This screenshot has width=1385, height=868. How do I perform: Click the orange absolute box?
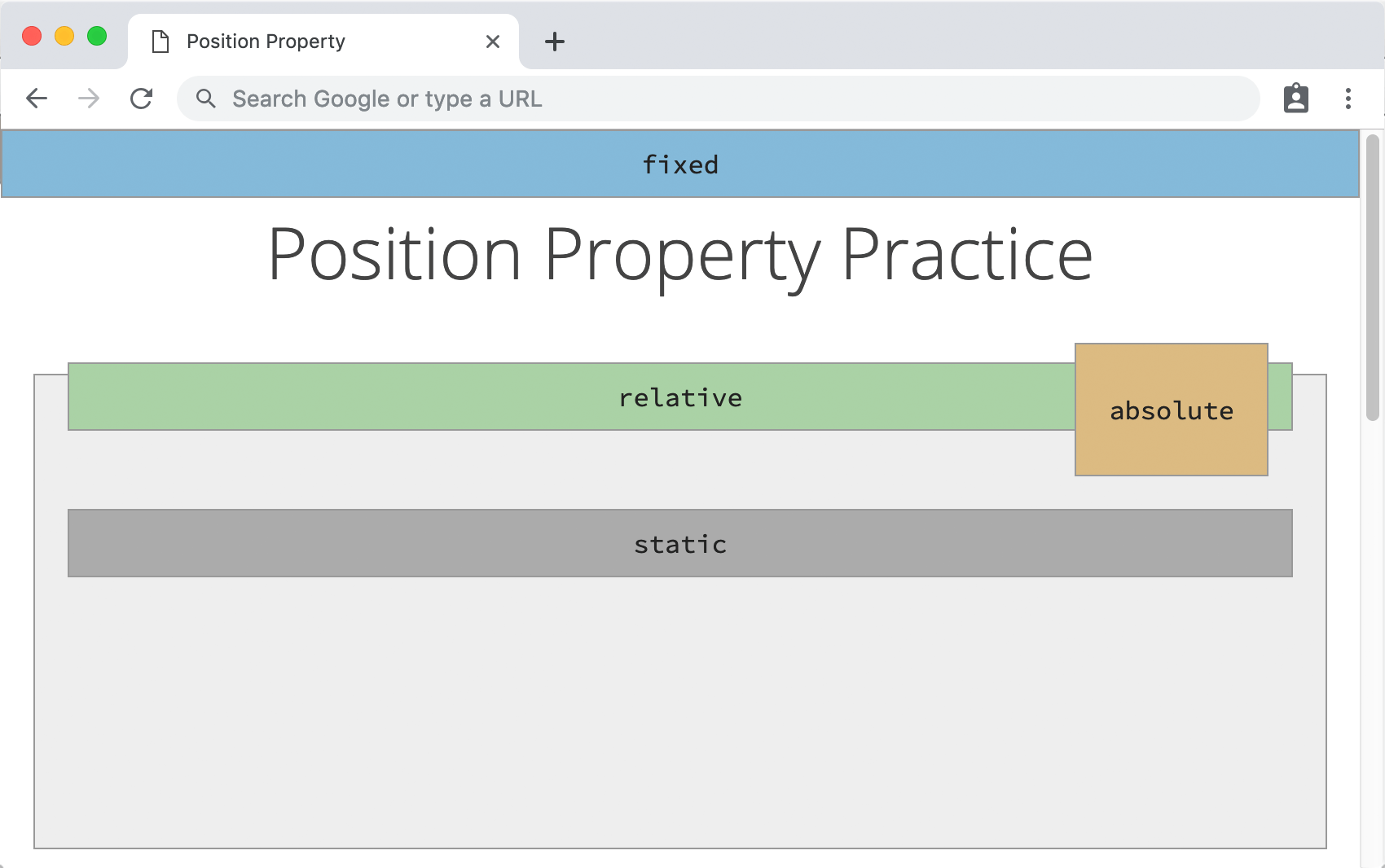(1171, 410)
